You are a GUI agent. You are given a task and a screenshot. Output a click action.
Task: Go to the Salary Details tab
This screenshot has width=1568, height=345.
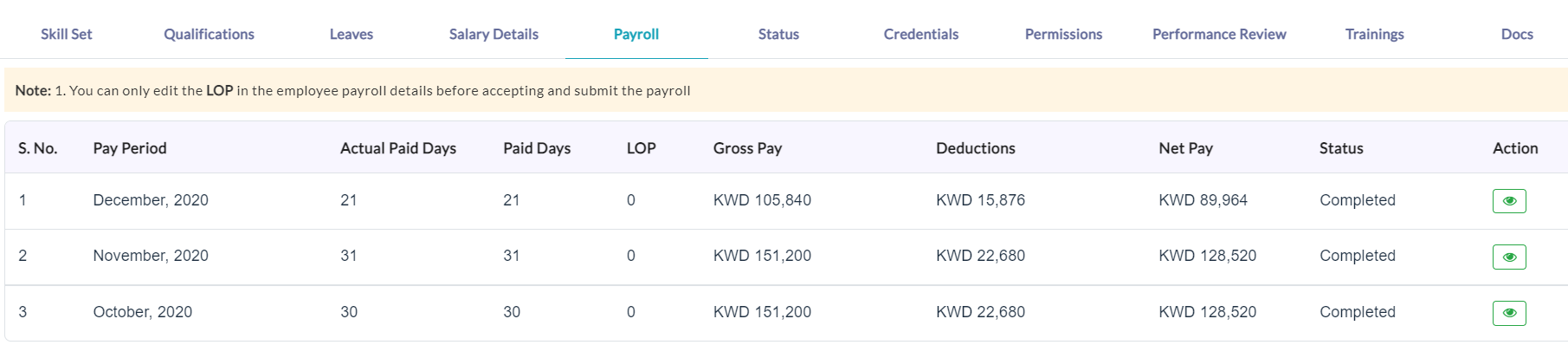pos(494,34)
